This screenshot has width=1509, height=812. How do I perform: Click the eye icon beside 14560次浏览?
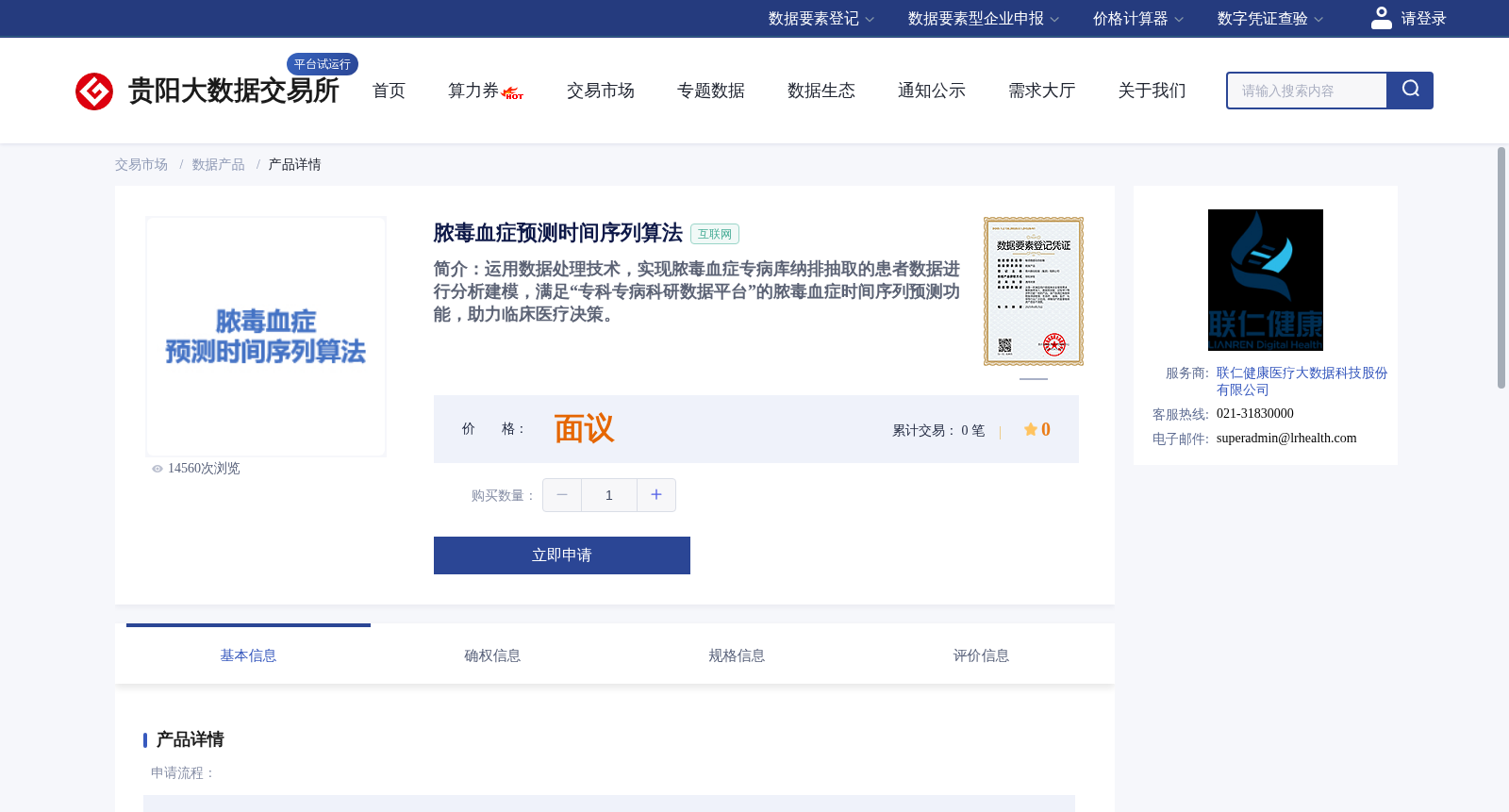point(158,469)
